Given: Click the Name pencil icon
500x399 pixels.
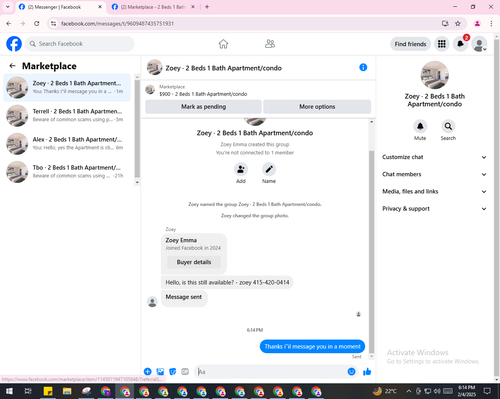Looking at the screenshot, I should (x=269, y=169).
